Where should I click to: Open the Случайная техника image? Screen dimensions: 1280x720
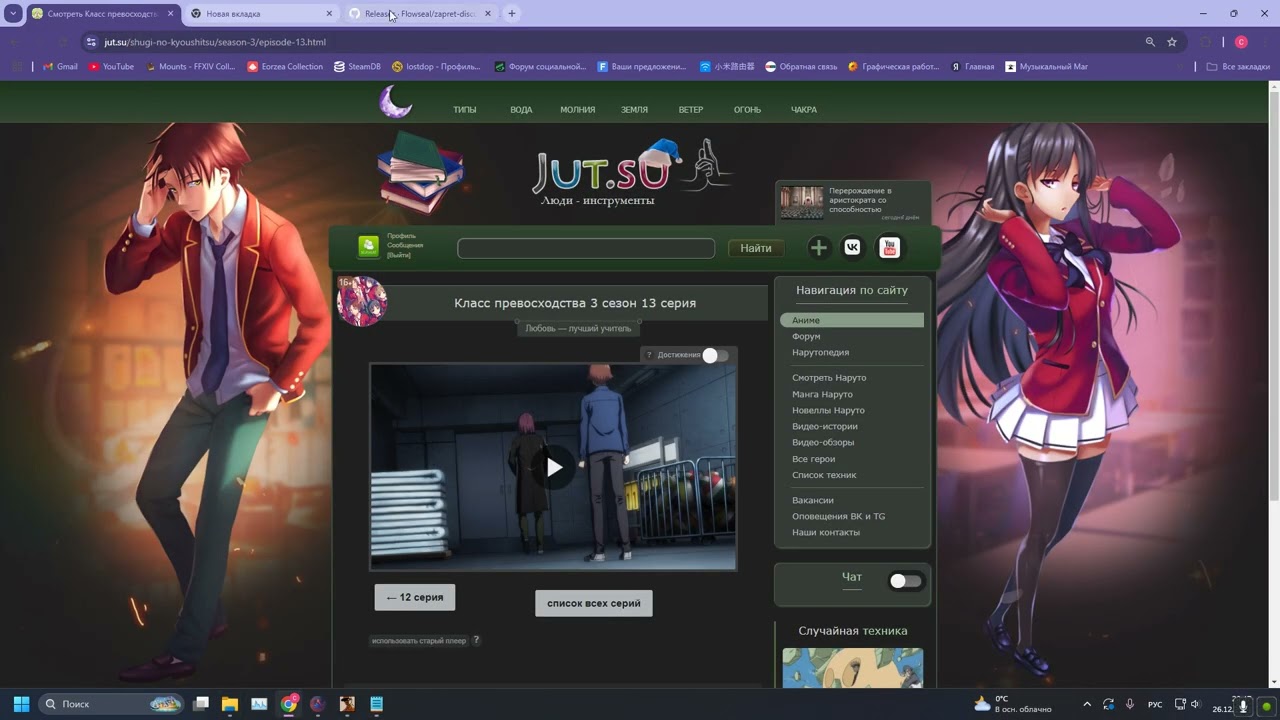(852, 668)
